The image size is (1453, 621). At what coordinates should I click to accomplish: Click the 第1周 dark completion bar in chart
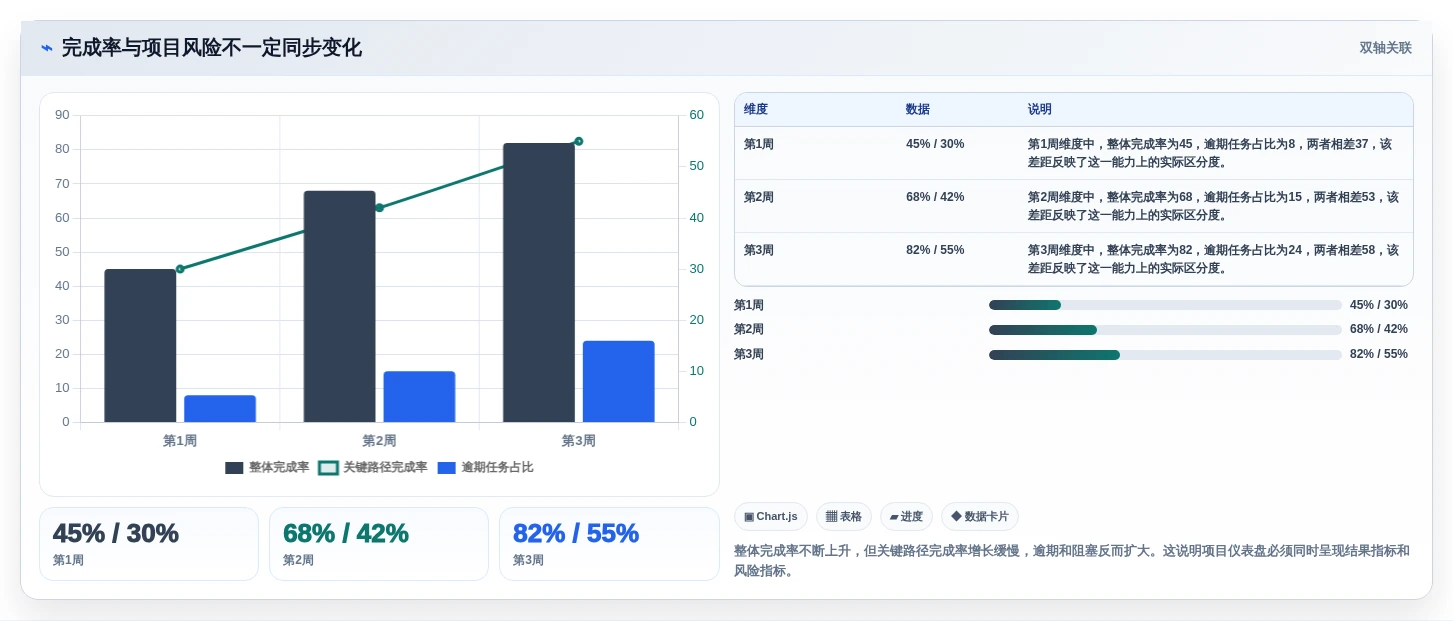[x=140, y=345]
